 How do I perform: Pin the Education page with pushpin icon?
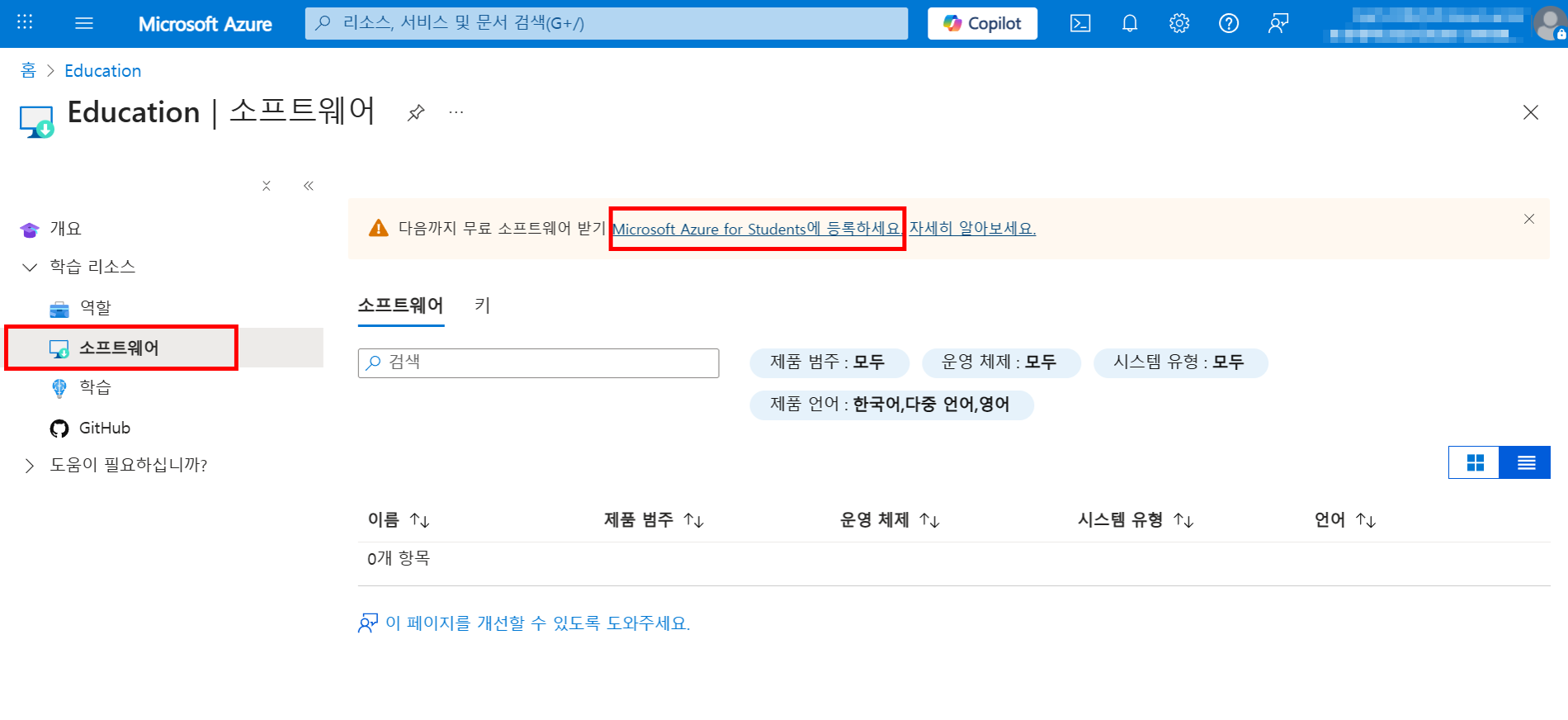(x=416, y=112)
